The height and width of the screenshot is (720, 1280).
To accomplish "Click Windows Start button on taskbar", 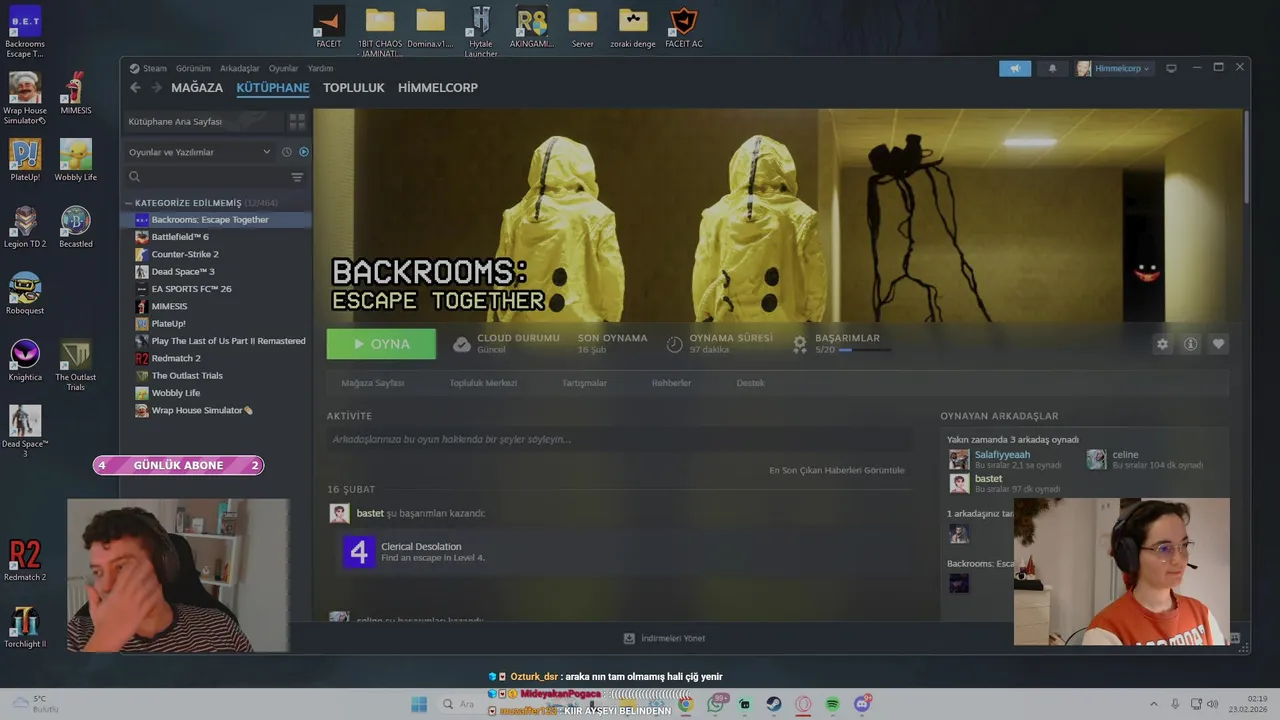I will pyautogui.click(x=419, y=704).
